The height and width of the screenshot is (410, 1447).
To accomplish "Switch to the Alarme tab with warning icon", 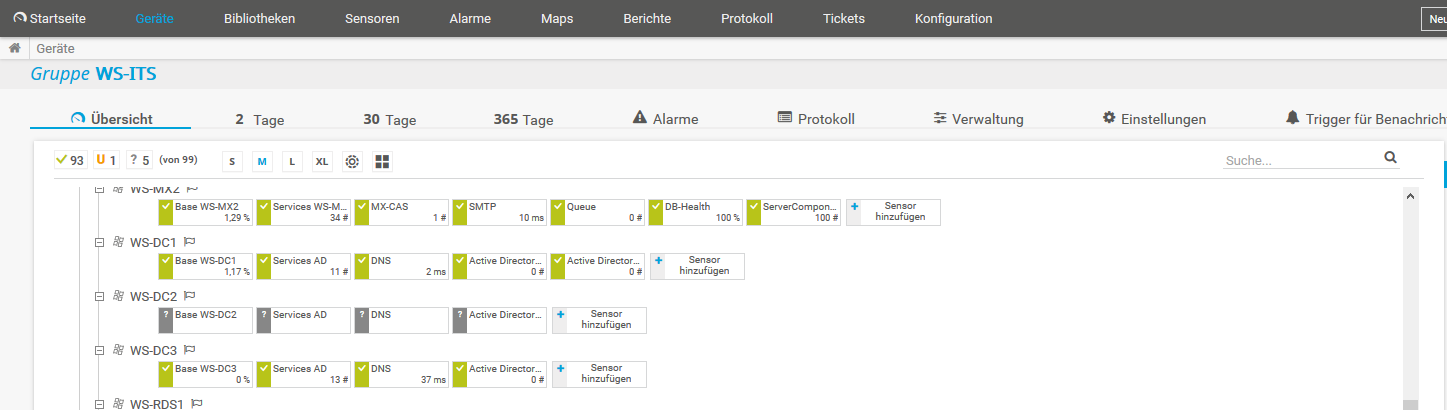I will coord(666,118).
